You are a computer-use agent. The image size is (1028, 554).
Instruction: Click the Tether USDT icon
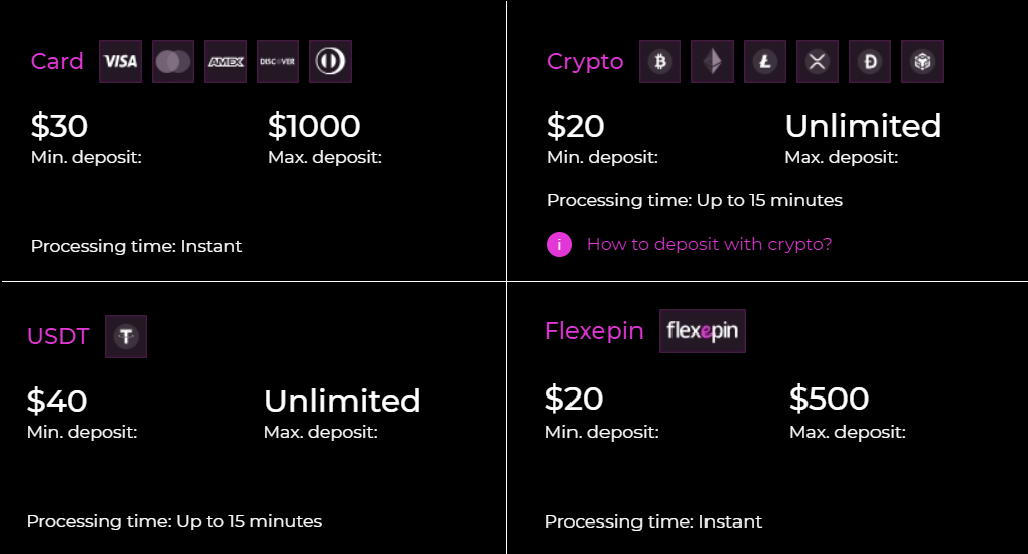click(126, 337)
